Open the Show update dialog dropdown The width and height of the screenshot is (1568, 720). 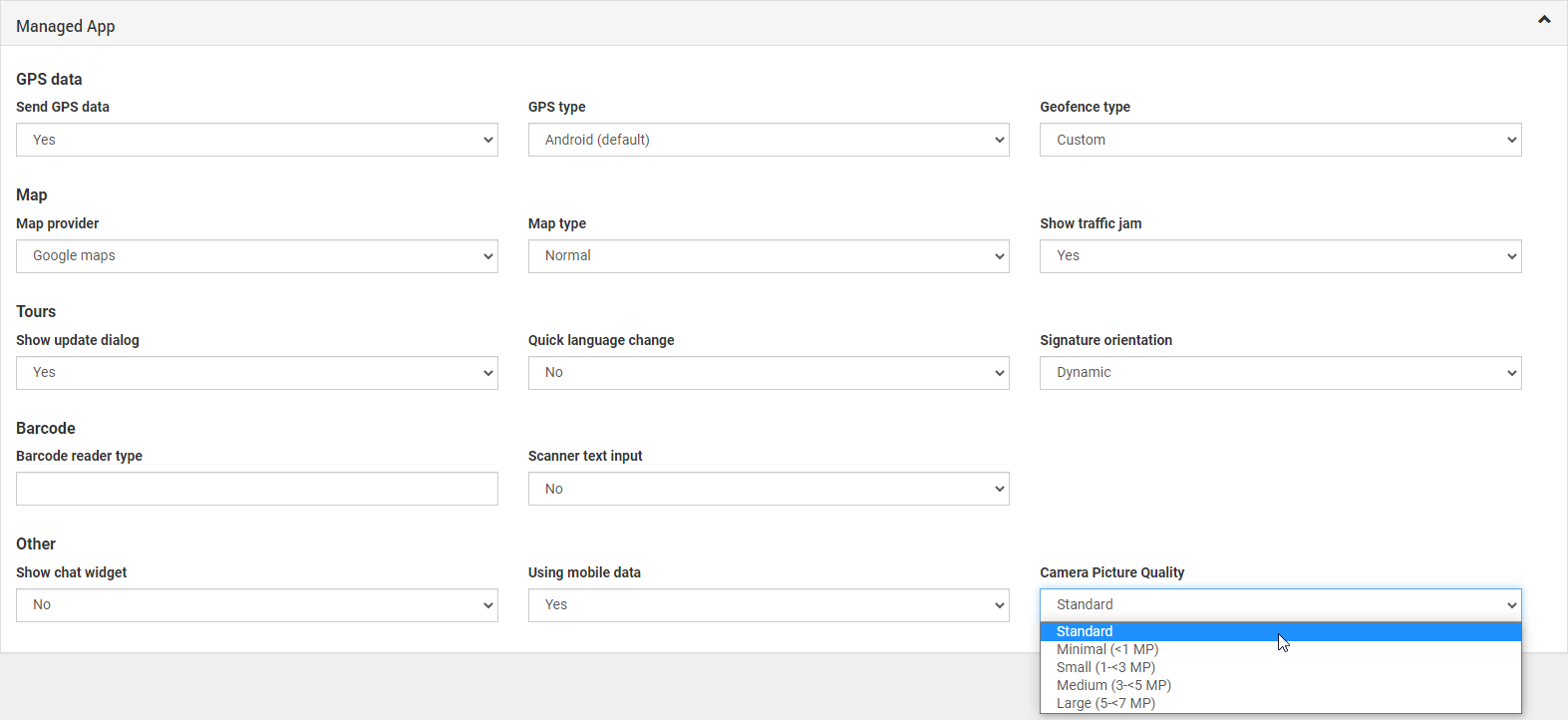pyautogui.click(x=256, y=373)
